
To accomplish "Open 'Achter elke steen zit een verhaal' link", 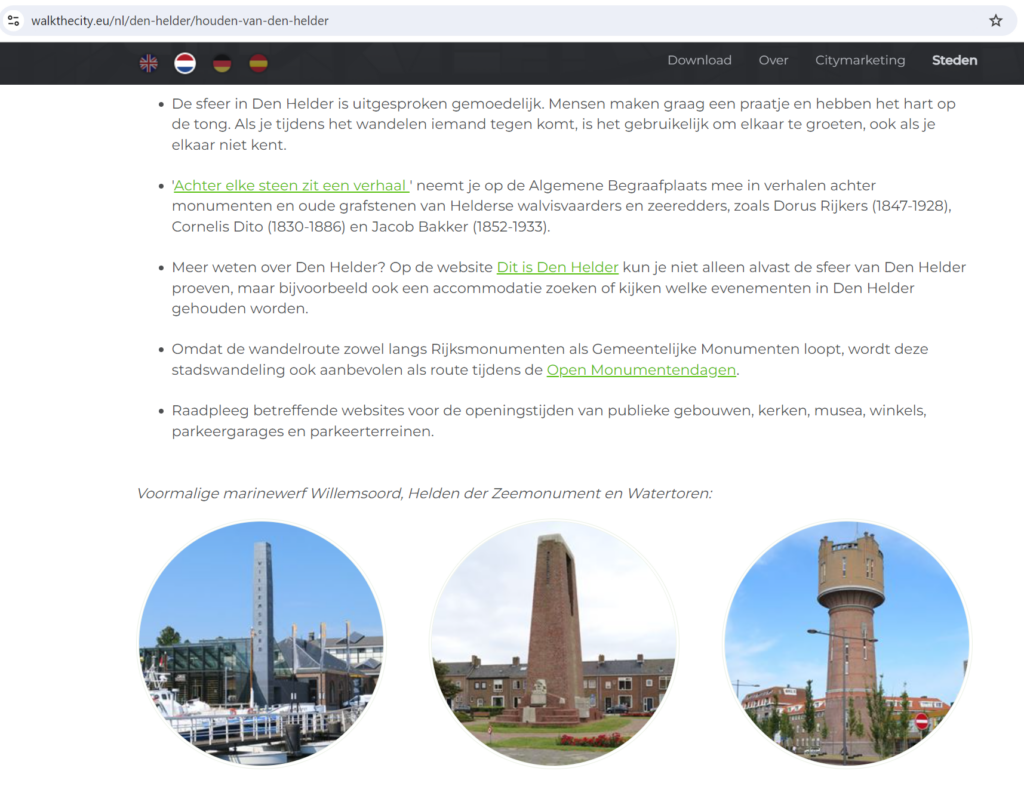I will (x=293, y=185).
